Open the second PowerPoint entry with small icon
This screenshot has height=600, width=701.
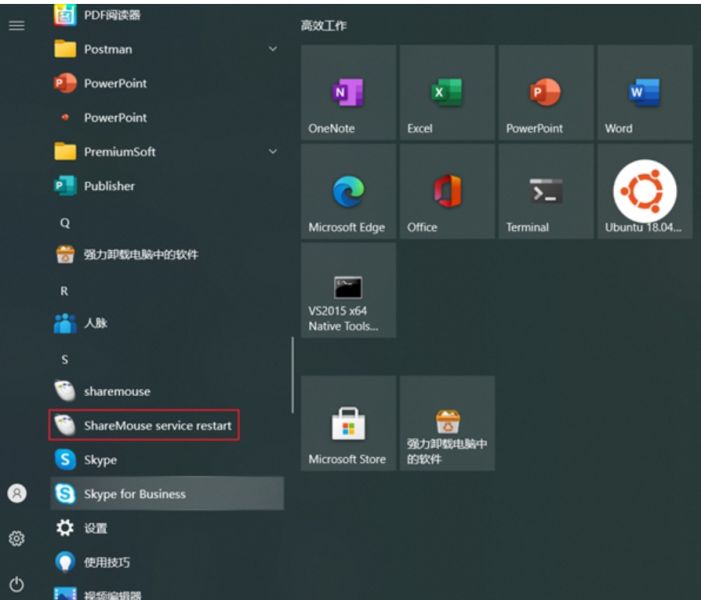click(167, 118)
